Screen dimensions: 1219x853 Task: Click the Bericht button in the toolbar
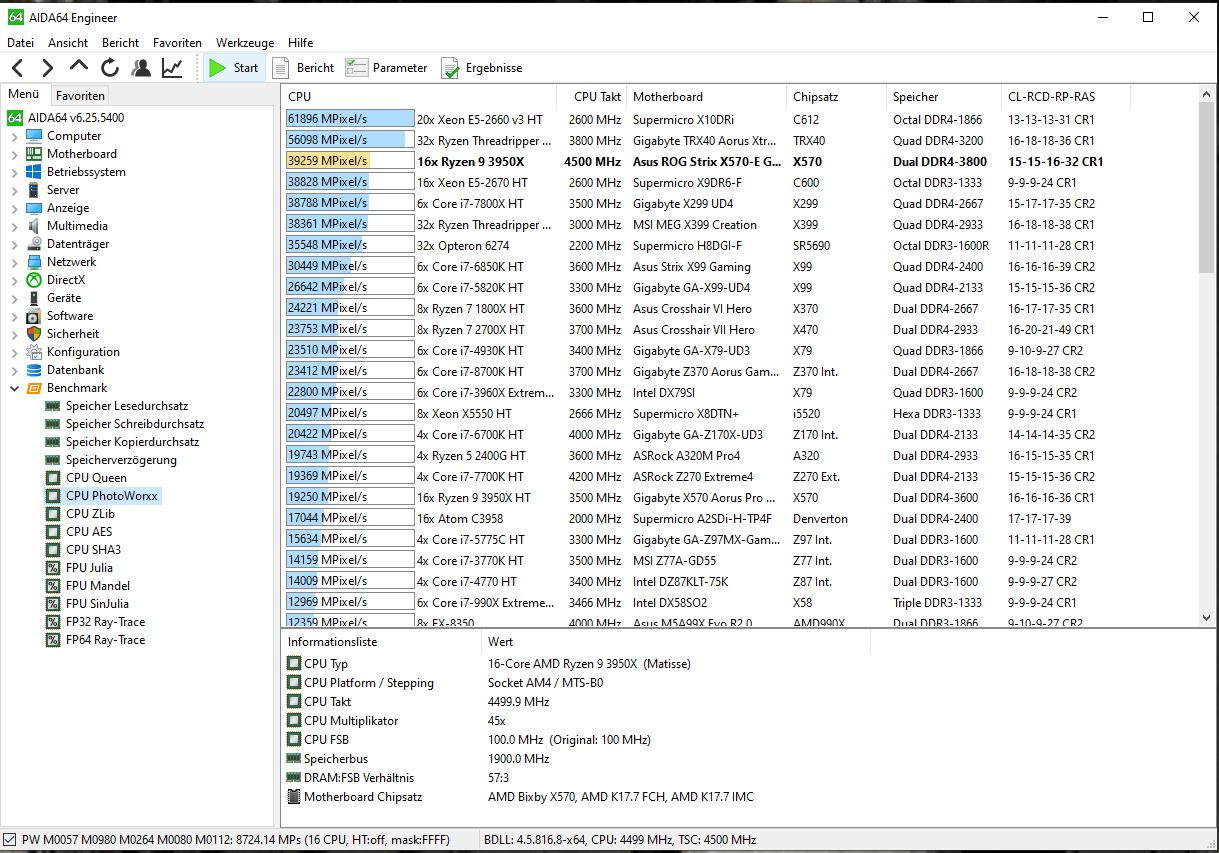coord(304,68)
